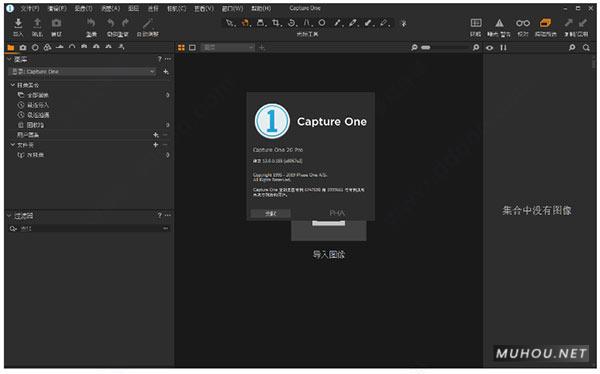Toggle the orange multi-view grid icon
The width and height of the screenshot is (600, 374).
click(x=181, y=47)
